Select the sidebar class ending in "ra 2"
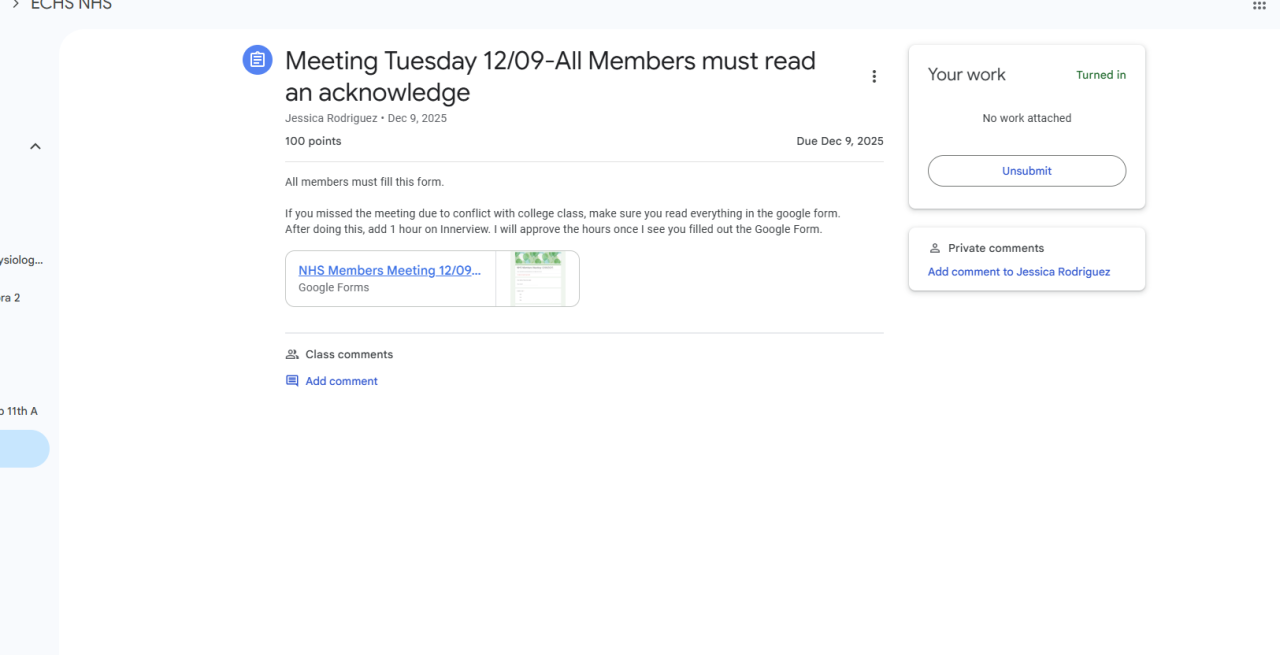The width and height of the screenshot is (1280, 655). coord(10,298)
